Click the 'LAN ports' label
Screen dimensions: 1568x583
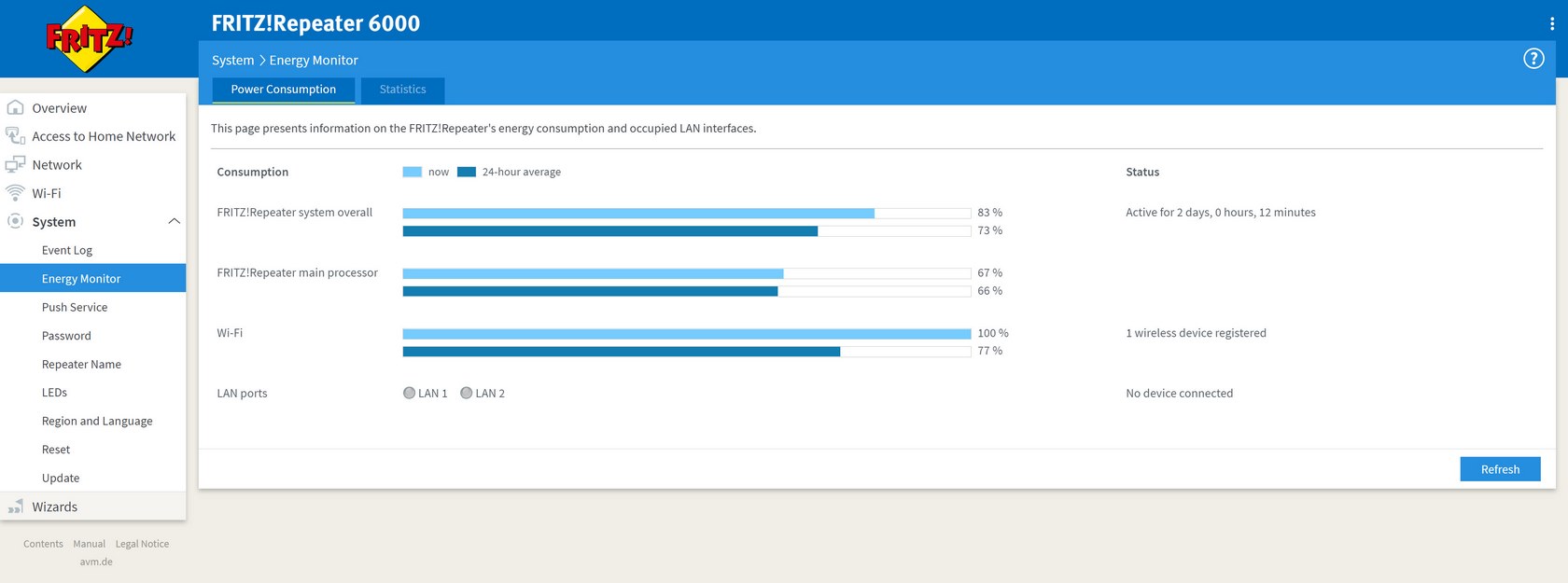pos(242,394)
